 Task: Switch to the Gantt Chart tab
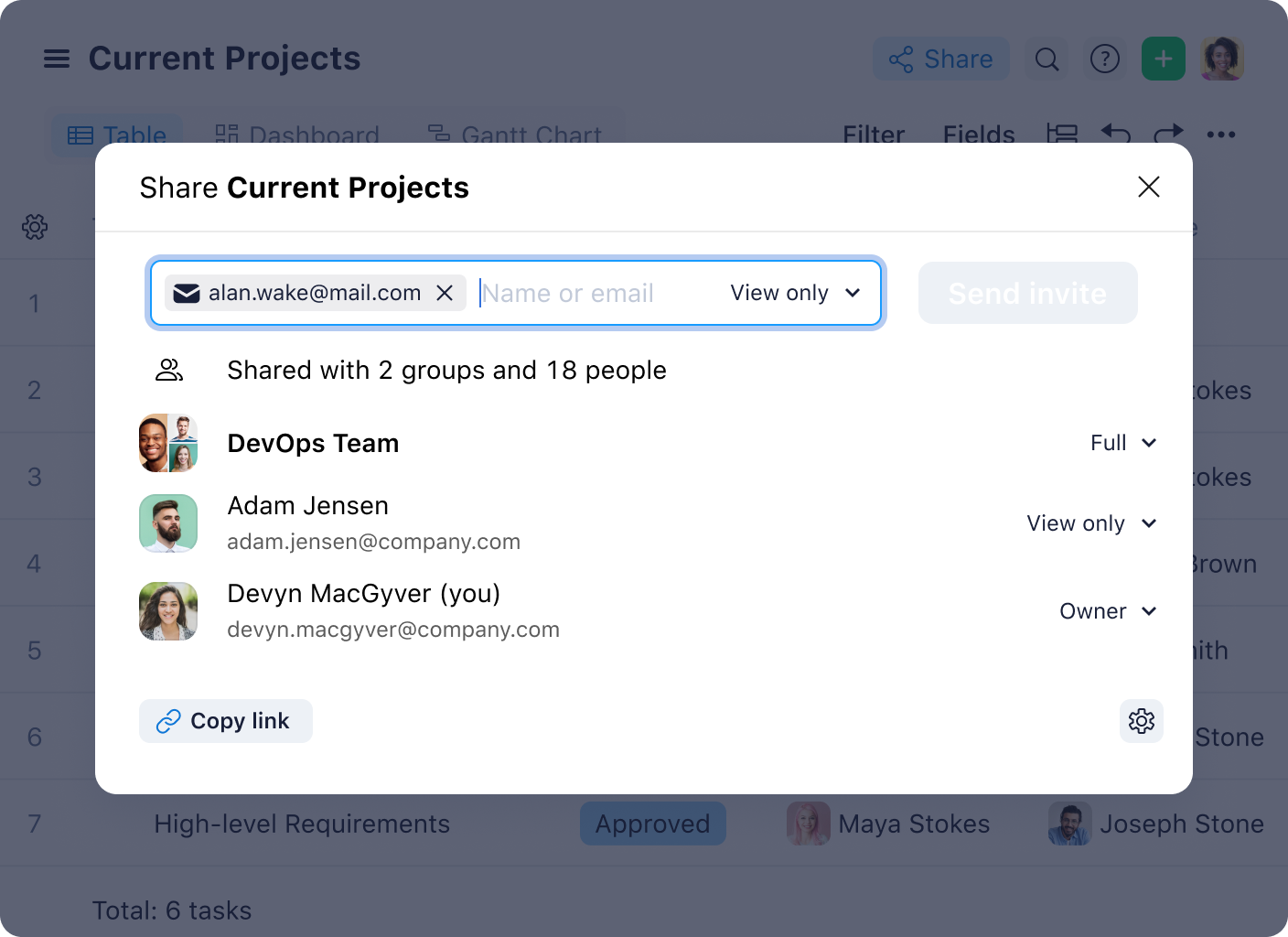516,135
